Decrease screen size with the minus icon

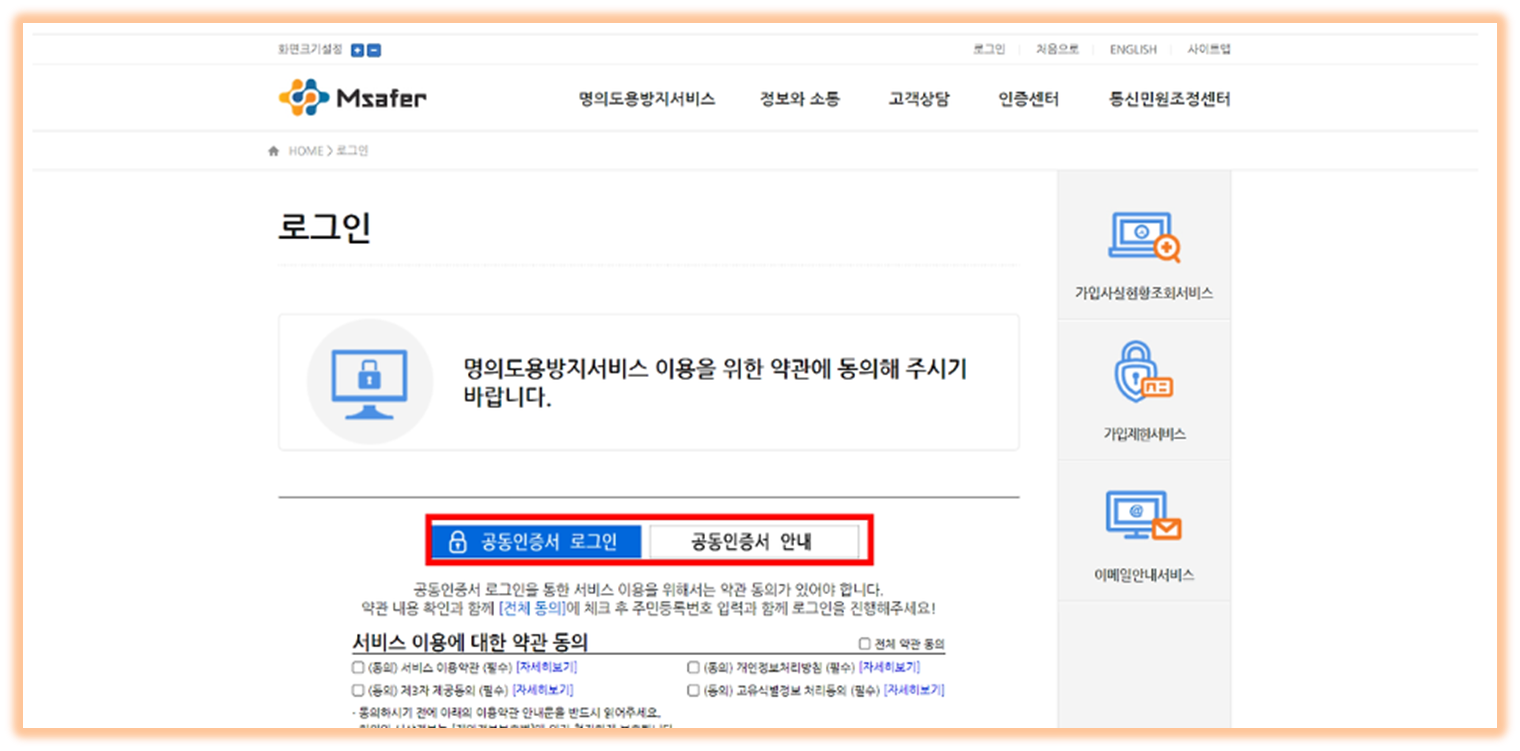tap(374, 50)
